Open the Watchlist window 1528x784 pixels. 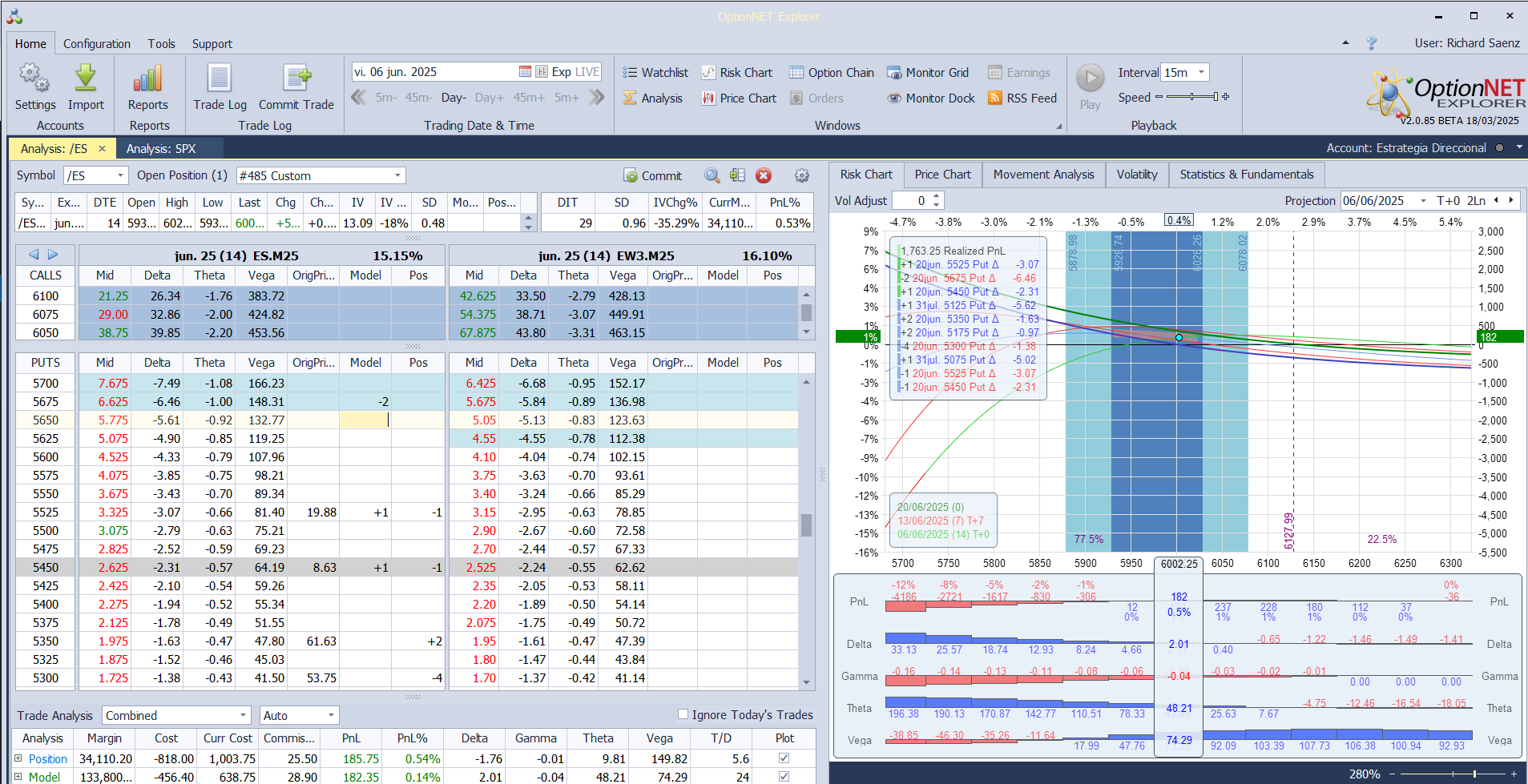(x=656, y=73)
